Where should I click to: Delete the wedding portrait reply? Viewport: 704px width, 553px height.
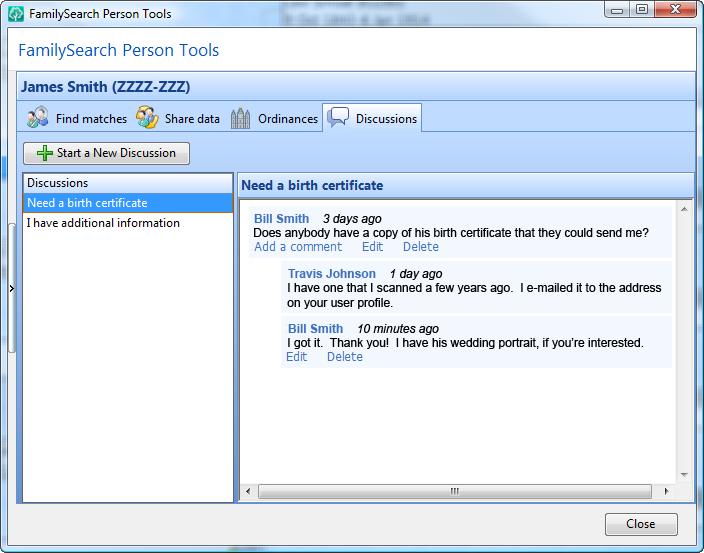[344, 357]
